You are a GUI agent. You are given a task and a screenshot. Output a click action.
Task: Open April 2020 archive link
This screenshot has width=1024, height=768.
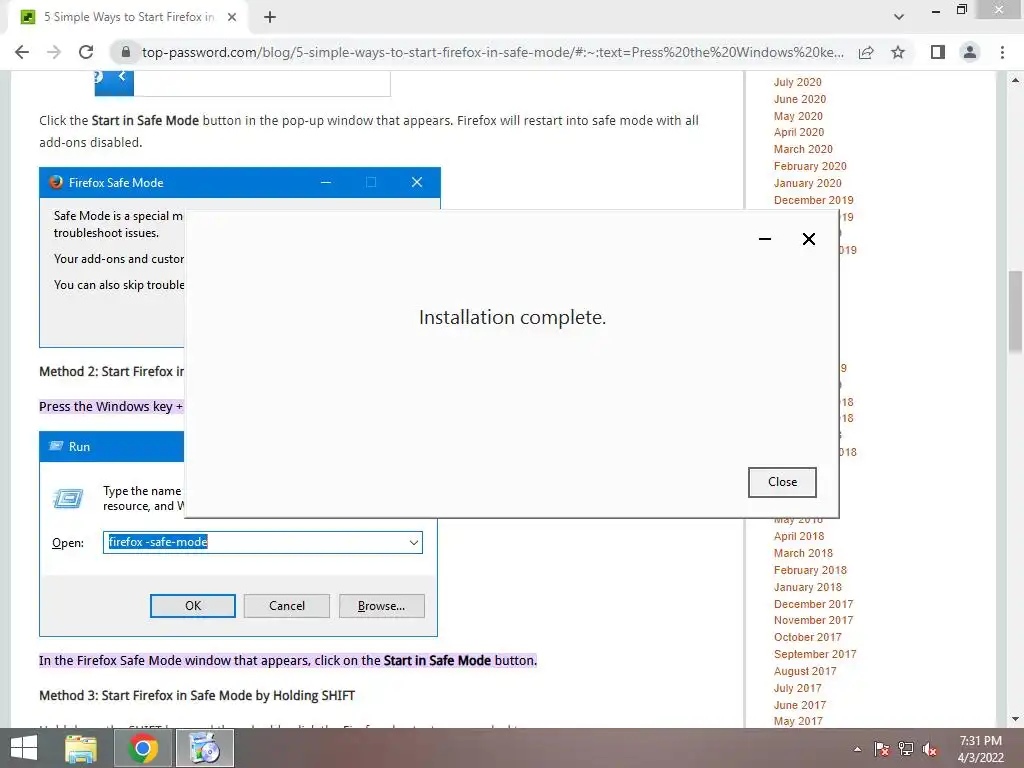pos(799,132)
